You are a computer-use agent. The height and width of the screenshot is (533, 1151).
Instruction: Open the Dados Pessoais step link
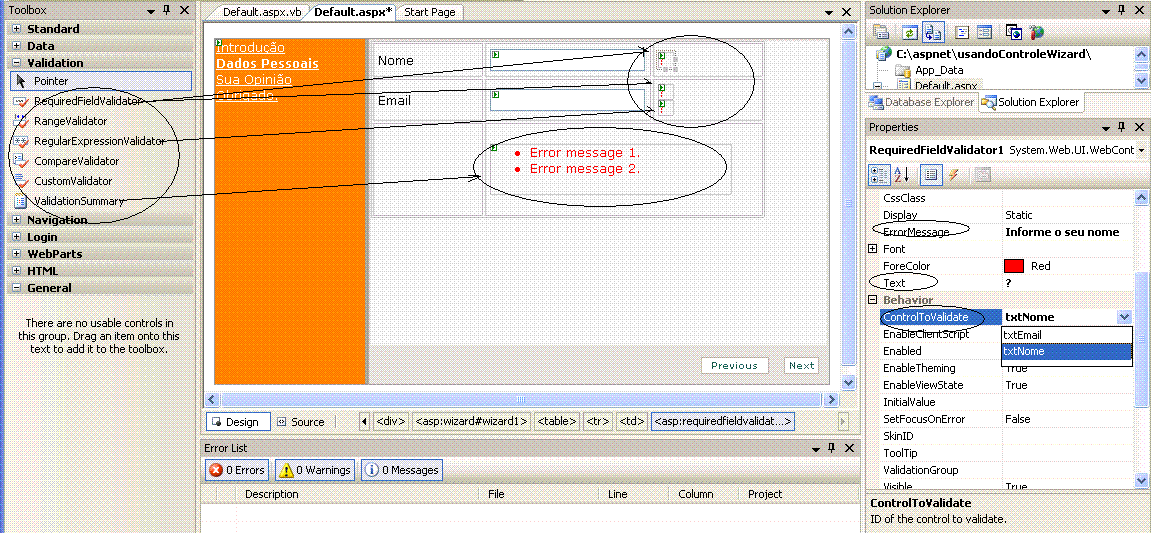pos(267,64)
